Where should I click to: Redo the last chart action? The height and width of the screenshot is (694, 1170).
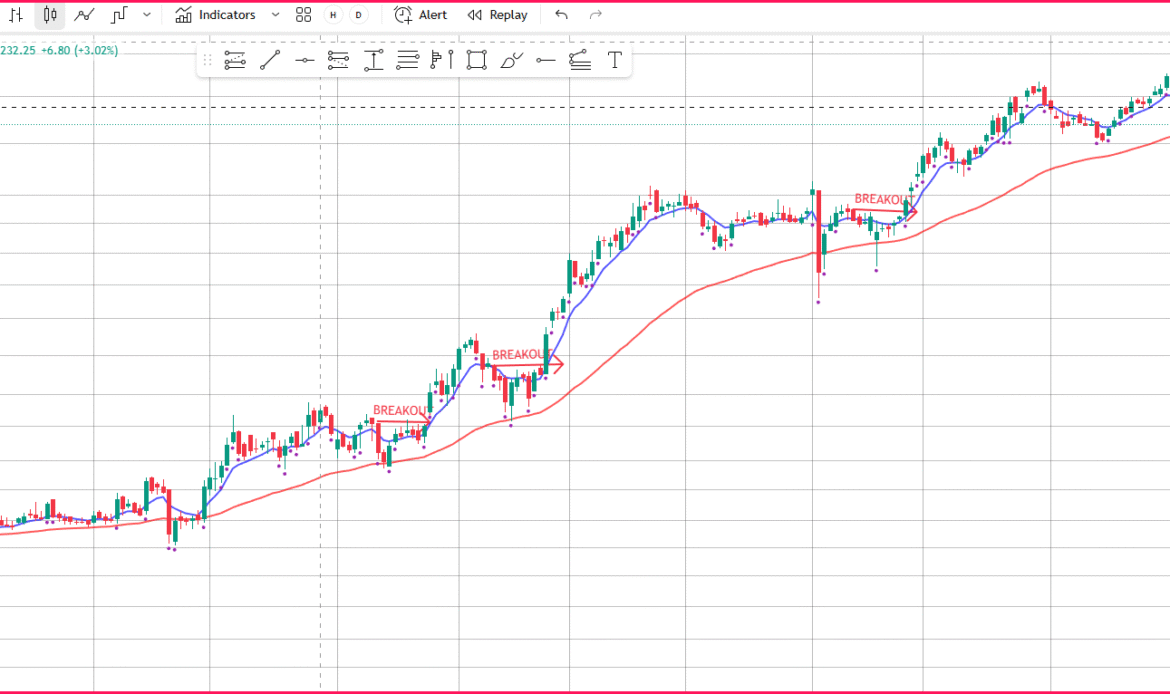point(596,15)
